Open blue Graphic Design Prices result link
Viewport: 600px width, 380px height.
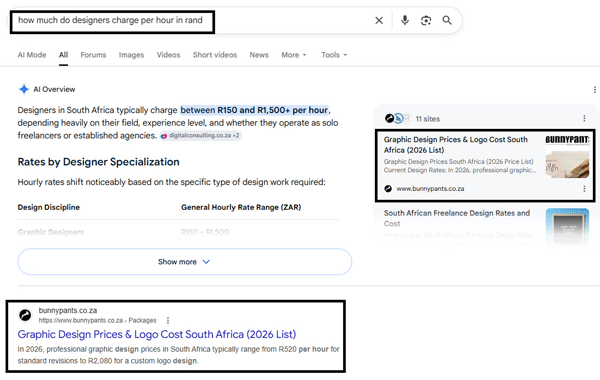coord(157,334)
